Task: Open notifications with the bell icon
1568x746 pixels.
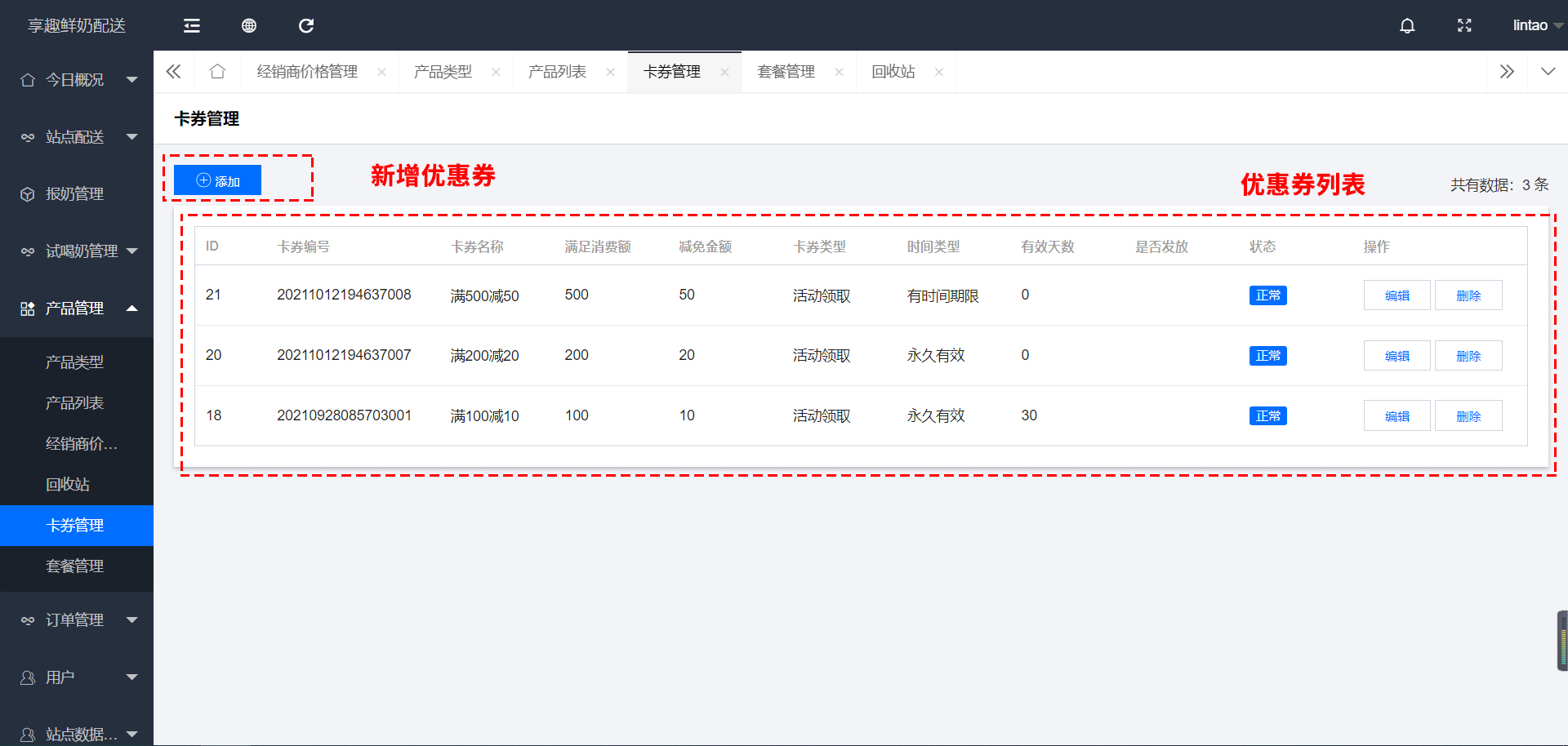Action: 1407,26
